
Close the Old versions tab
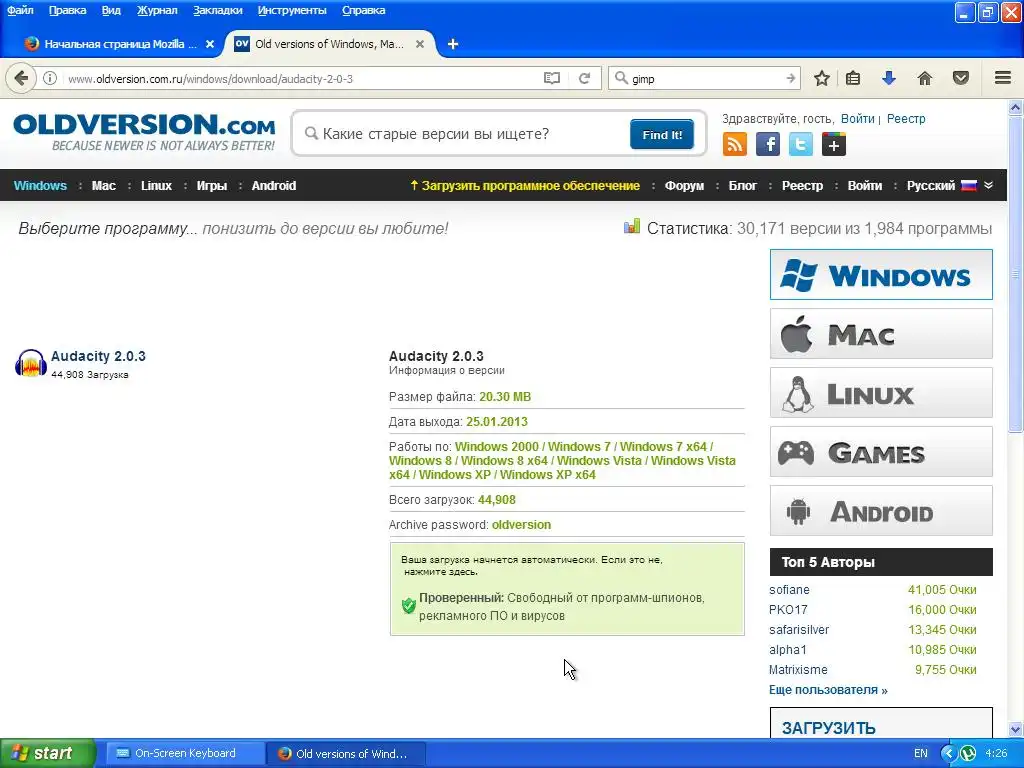click(x=420, y=44)
